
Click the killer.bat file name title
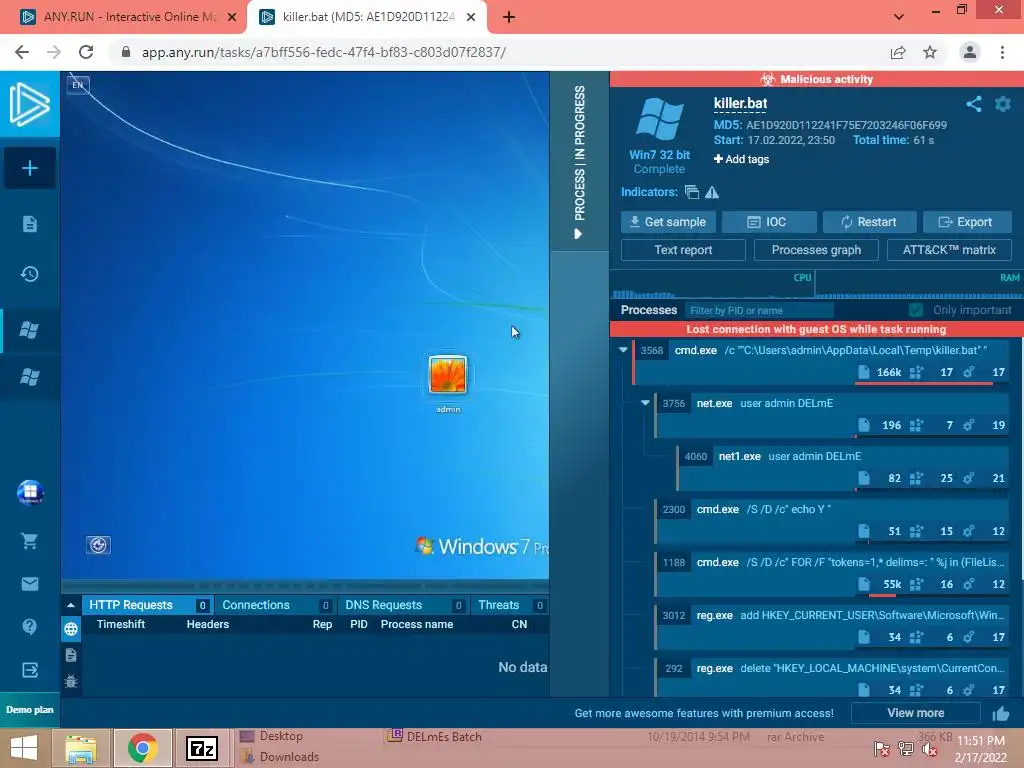740,103
